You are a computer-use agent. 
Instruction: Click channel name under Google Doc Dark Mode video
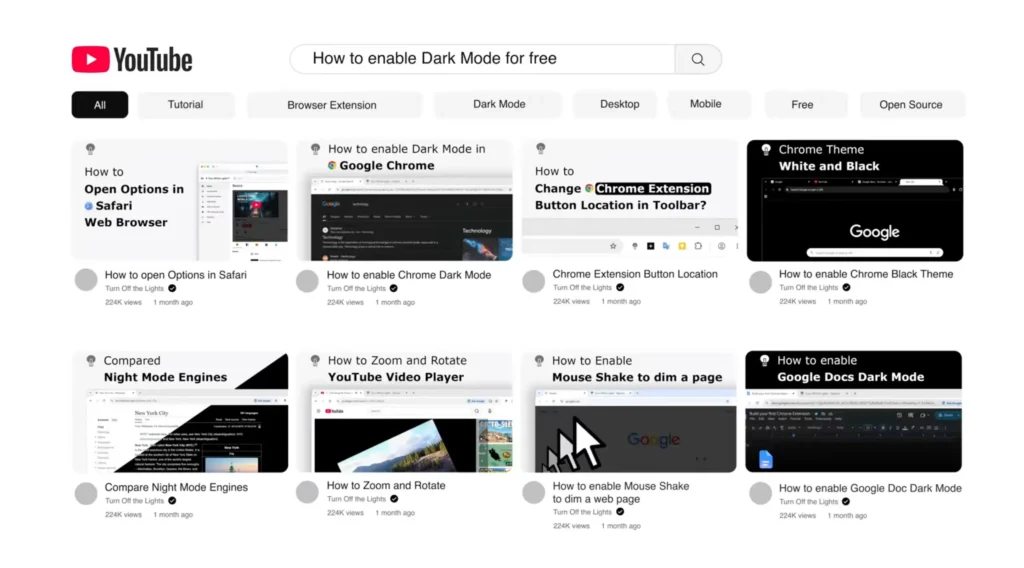pos(808,502)
